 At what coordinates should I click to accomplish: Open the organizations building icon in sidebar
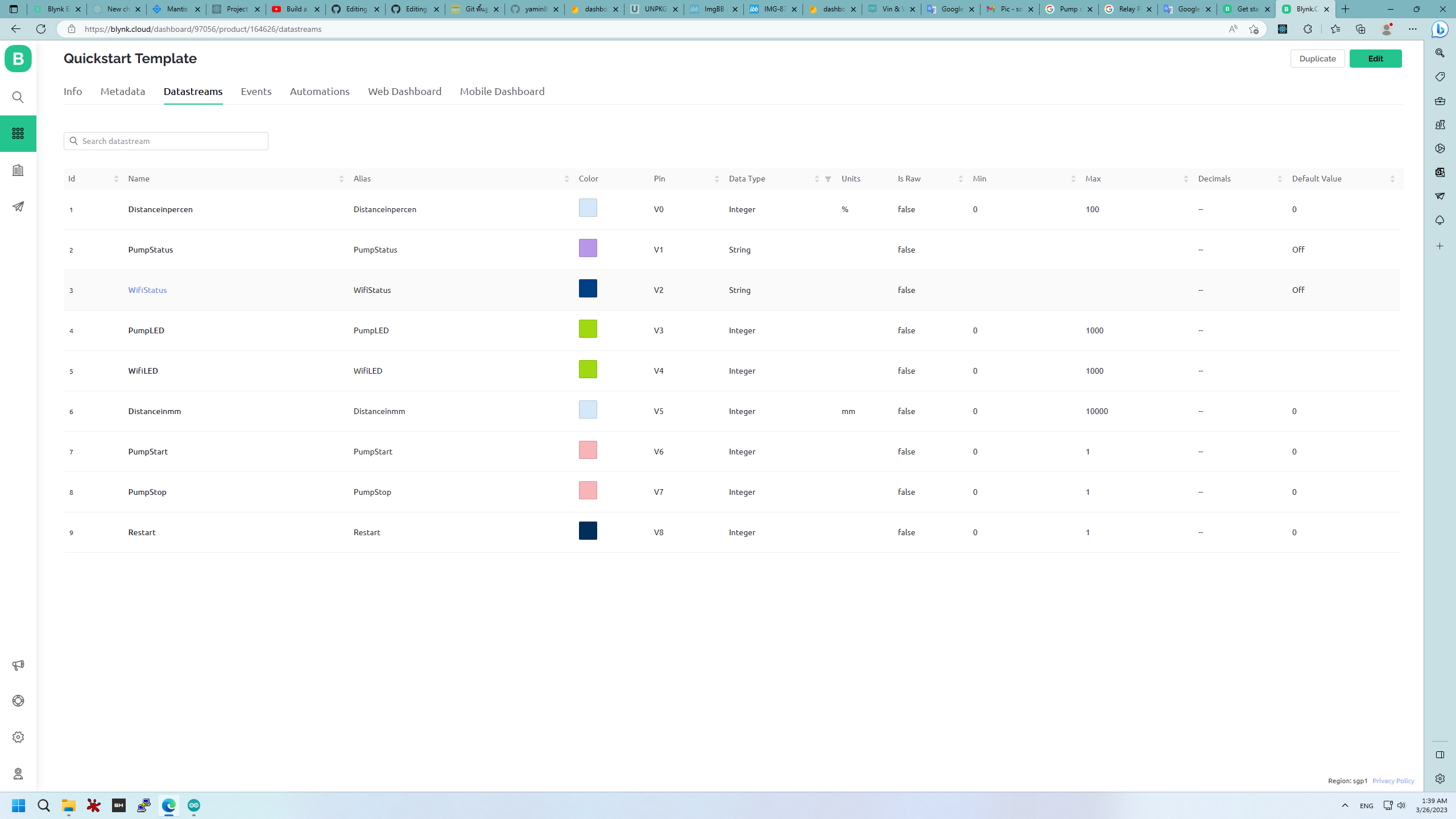(x=18, y=170)
